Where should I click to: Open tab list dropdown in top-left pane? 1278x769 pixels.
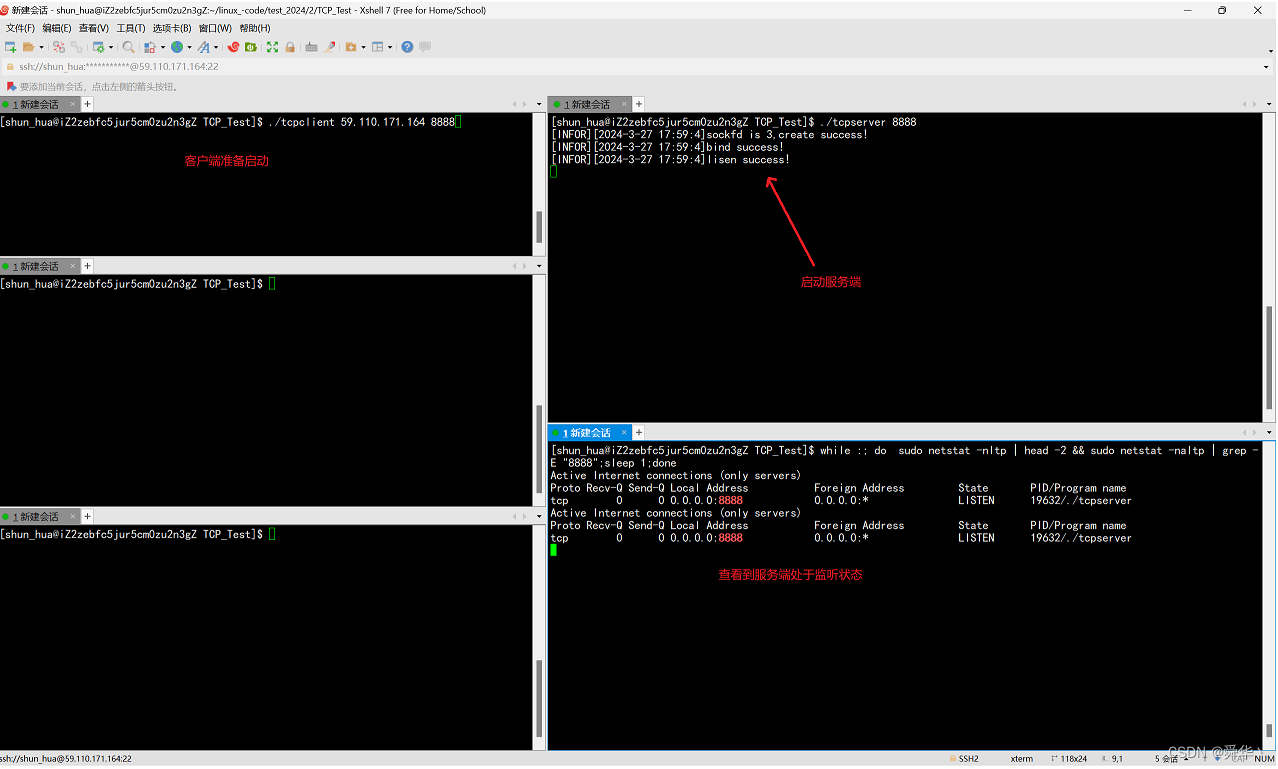pyautogui.click(x=539, y=104)
